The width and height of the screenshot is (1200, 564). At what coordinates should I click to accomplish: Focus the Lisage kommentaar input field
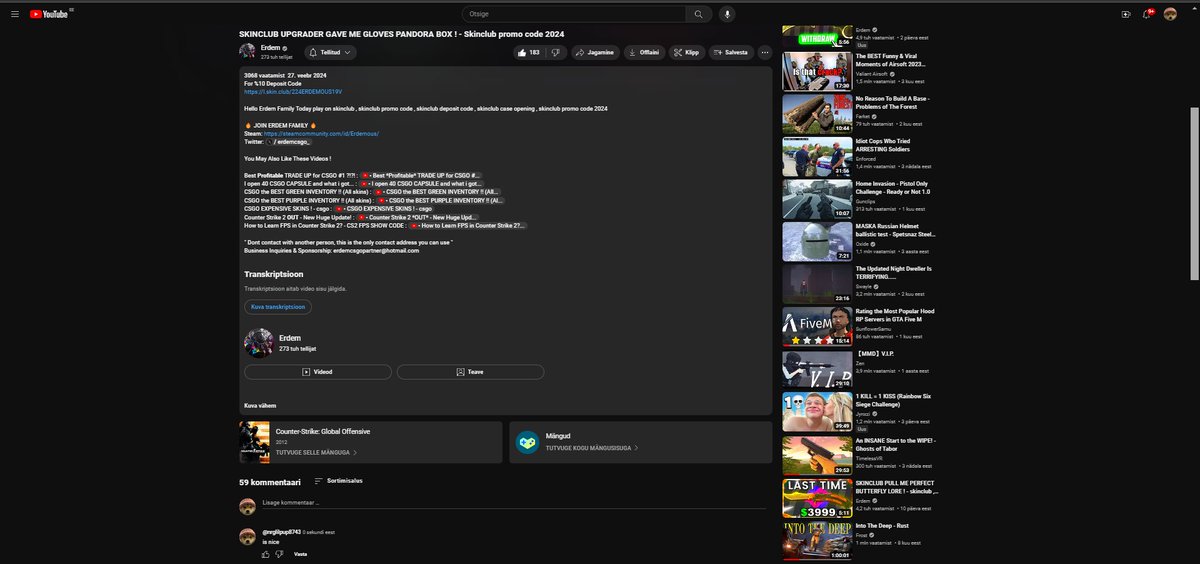tap(515, 502)
